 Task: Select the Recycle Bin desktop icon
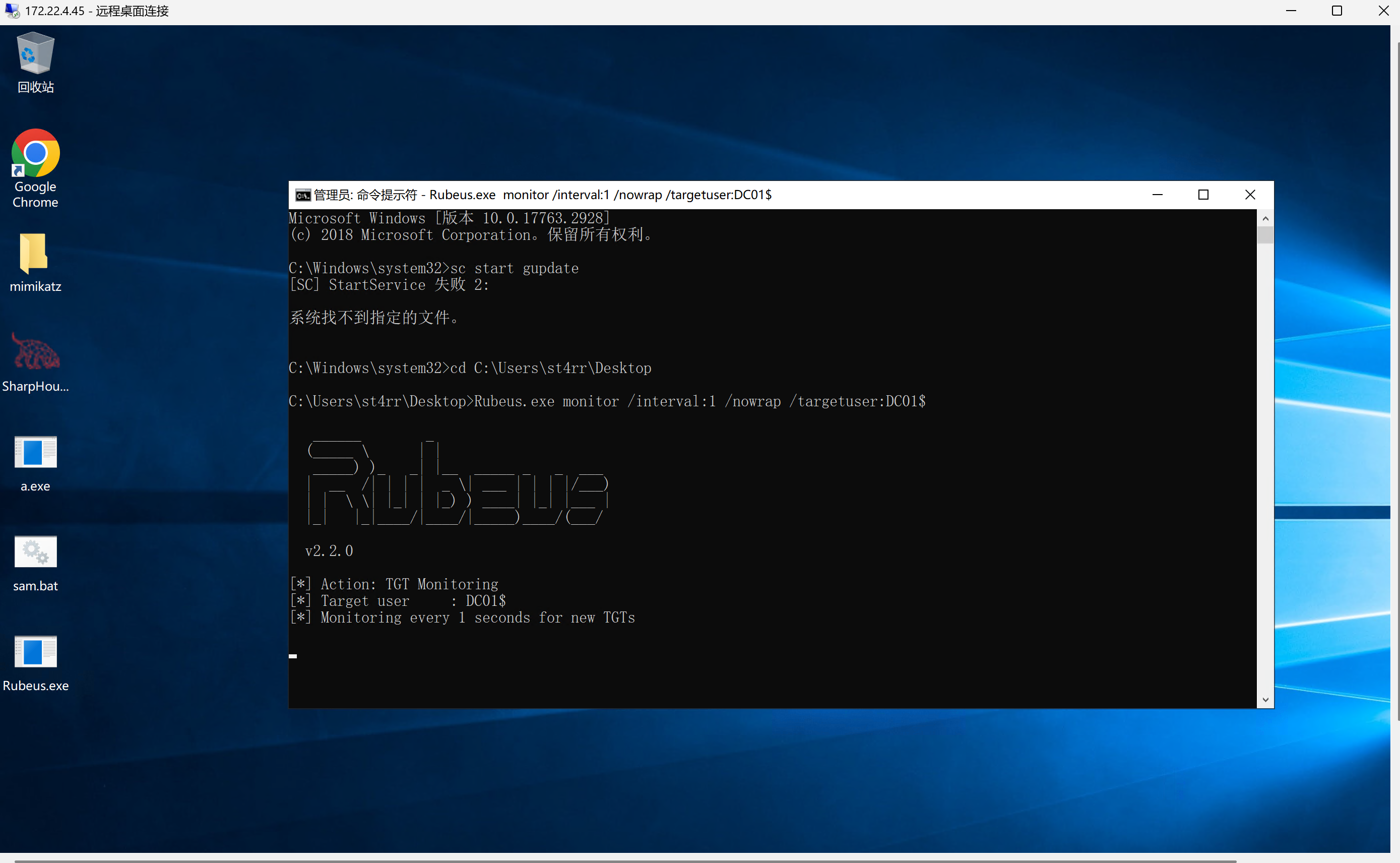click(x=35, y=63)
